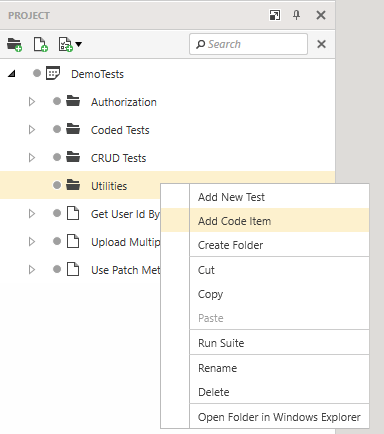Click status dot next to Get User Id By

[x=57, y=213]
